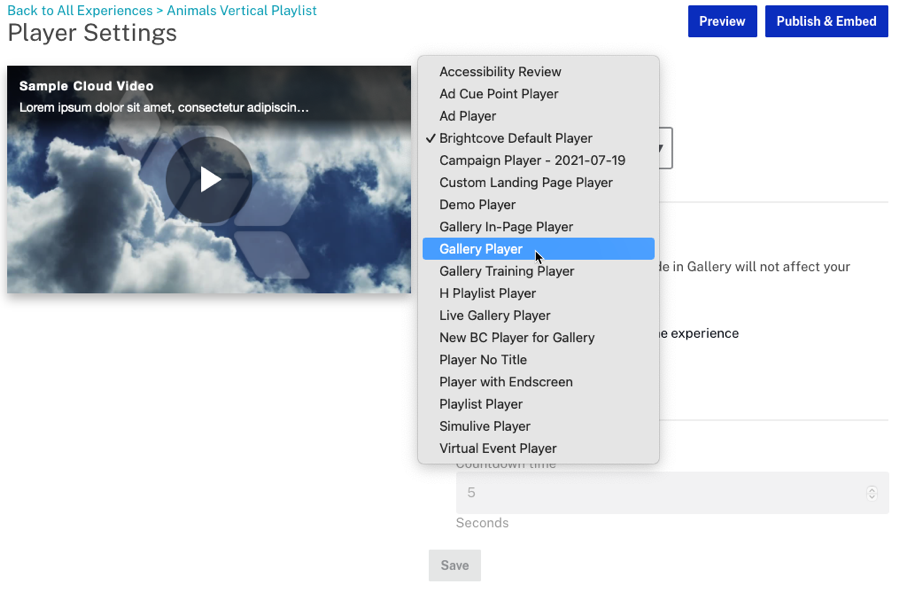Choose Virtual Event Player
Screen dimensions: 900x593
(538, 448)
